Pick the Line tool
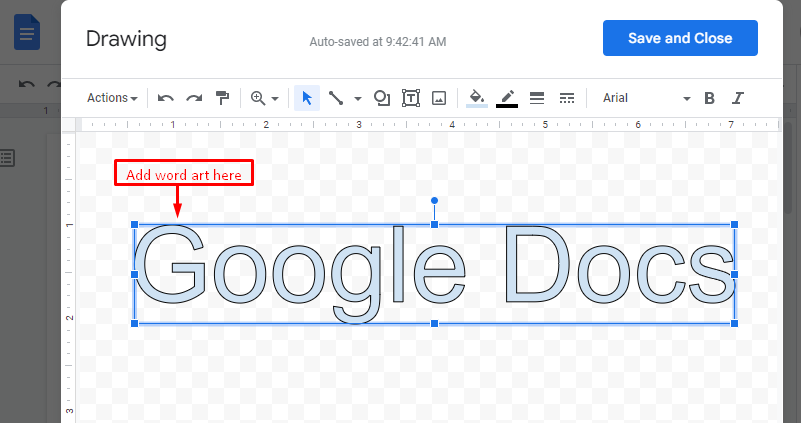The height and width of the screenshot is (423, 801). [336, 98]
